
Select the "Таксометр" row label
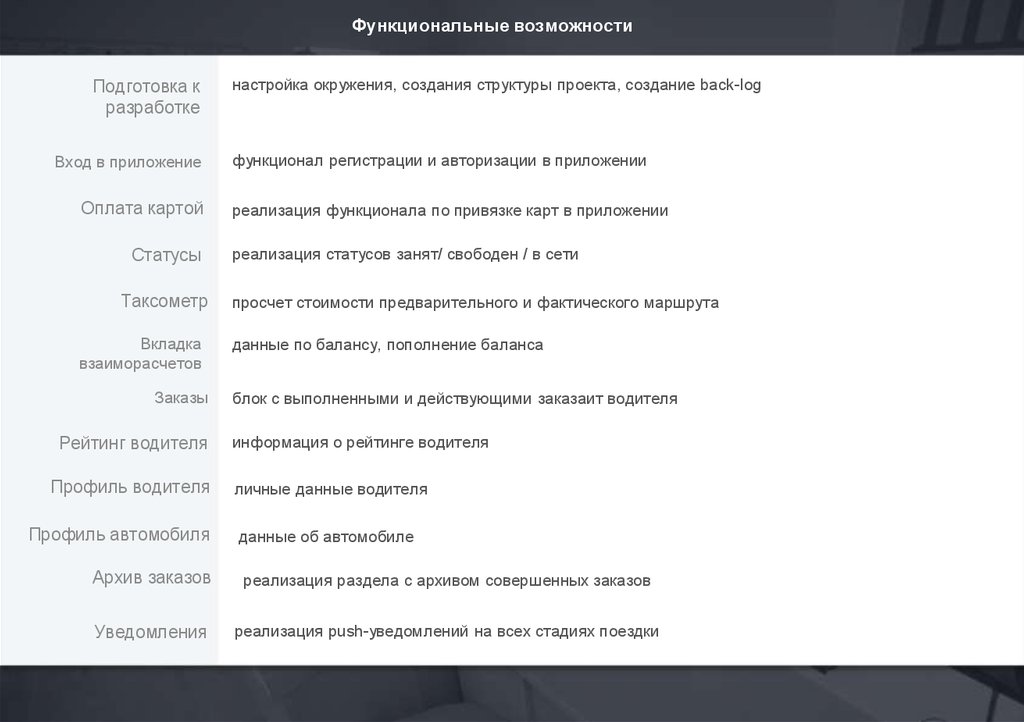click(164, 300)
